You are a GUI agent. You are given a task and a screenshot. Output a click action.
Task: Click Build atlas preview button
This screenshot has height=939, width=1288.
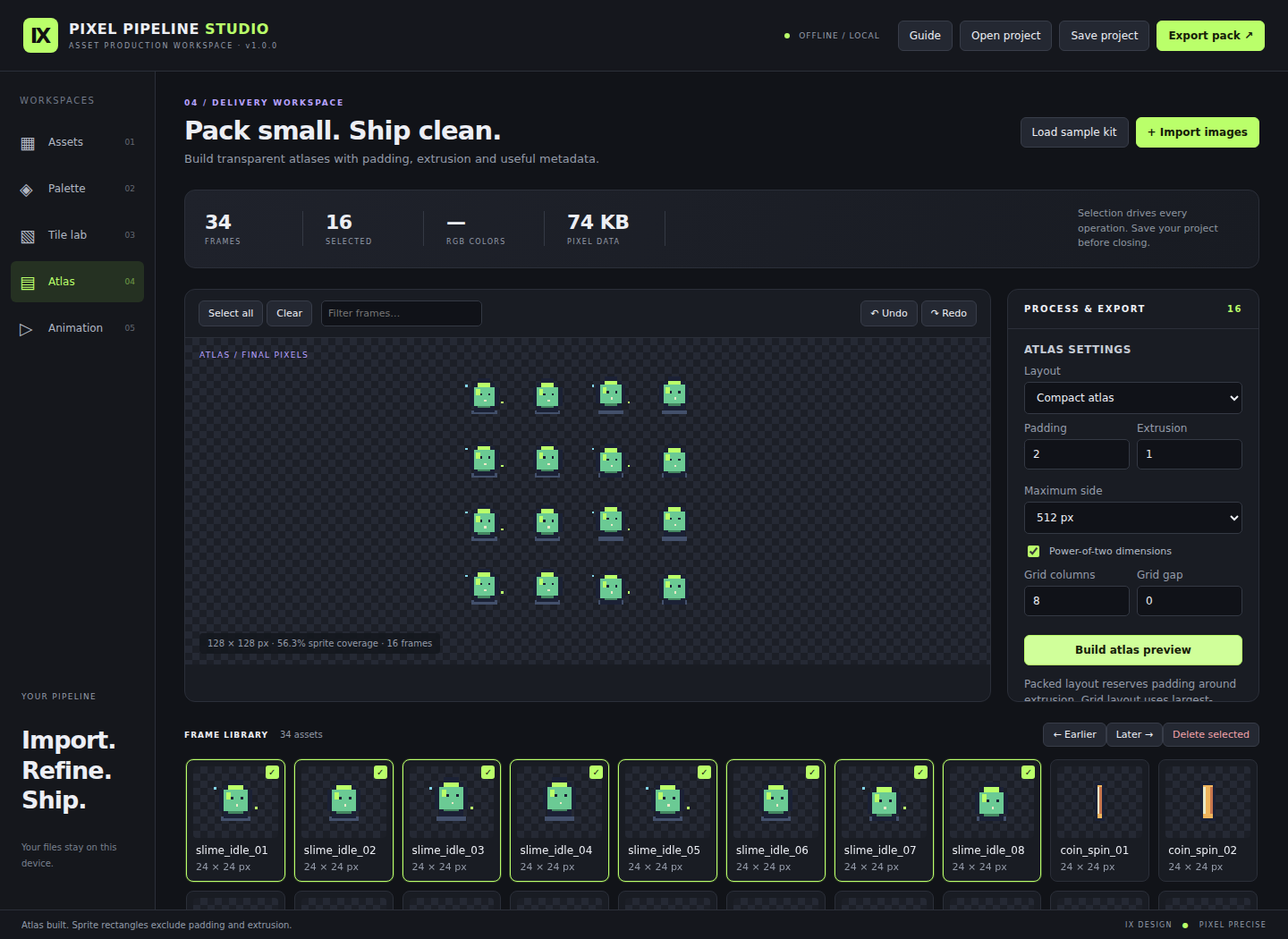(x=1132, y=650)
